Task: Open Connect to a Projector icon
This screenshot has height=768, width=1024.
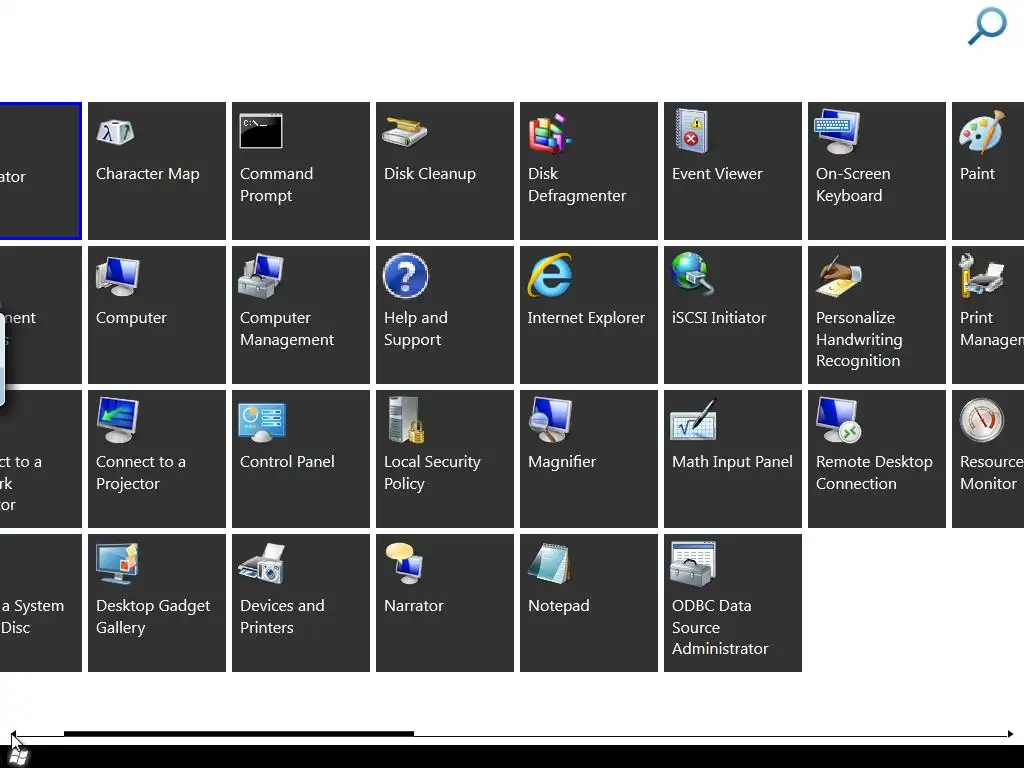Action: (118, 420)
